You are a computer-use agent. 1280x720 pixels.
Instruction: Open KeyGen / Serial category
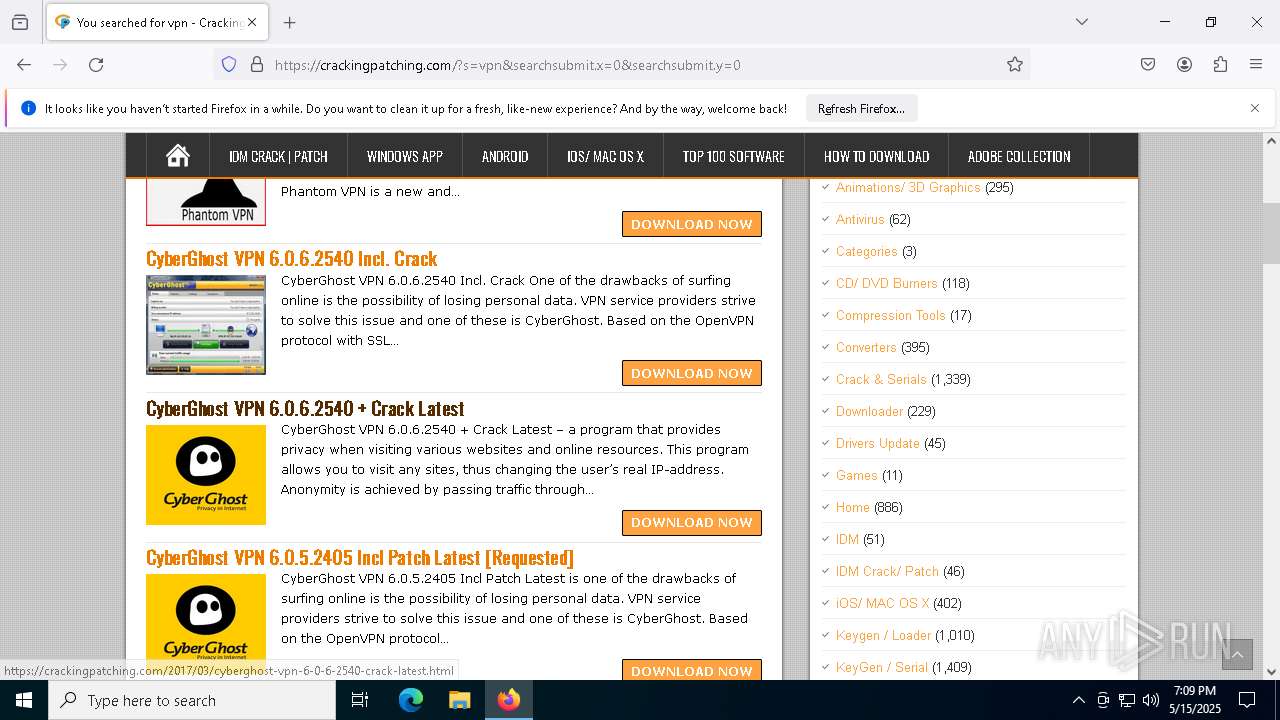point(882,667)
